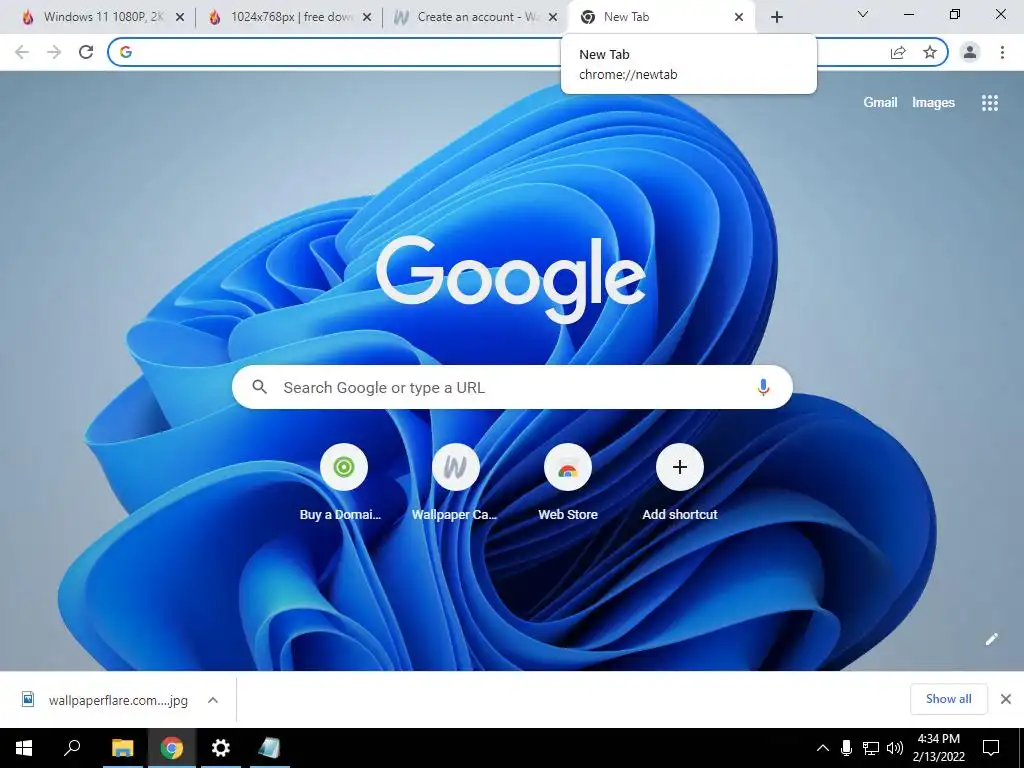Dismiss the downloads bar

coord(1006,699)
